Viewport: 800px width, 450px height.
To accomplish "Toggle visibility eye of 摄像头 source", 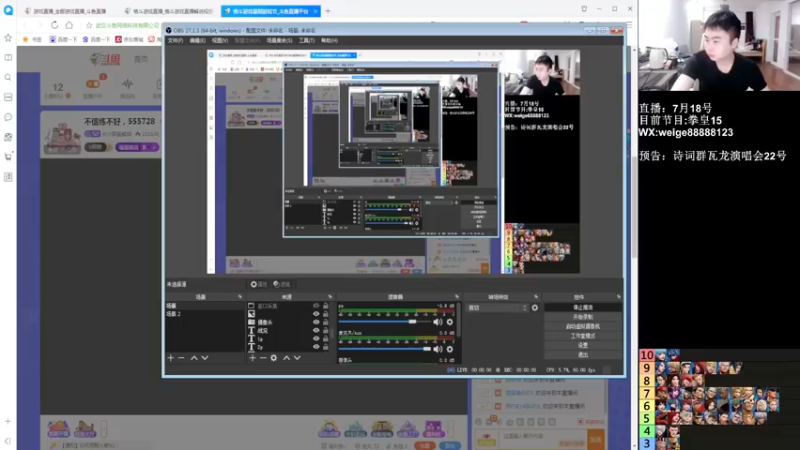I will (x=316, y=322).
